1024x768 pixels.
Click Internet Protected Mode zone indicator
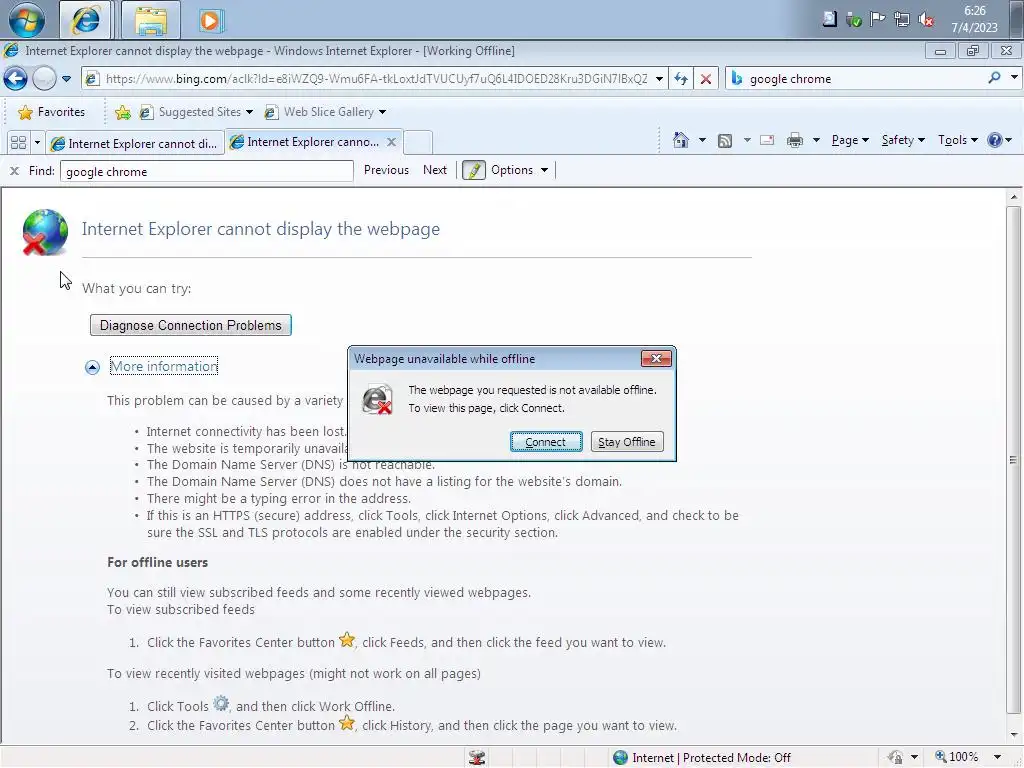tap(701, 758)
